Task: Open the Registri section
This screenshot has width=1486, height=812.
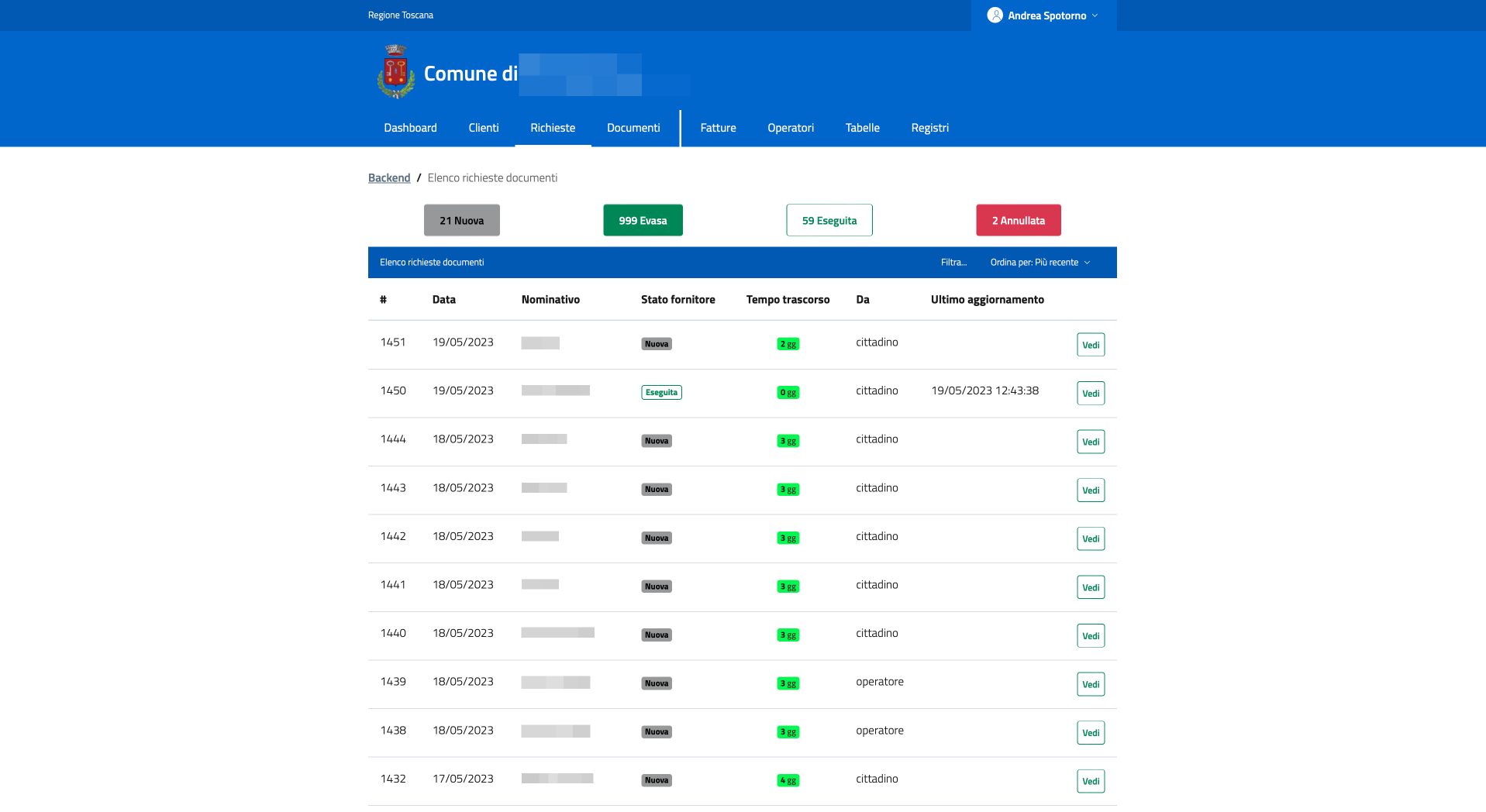Action: click(929, 128)
